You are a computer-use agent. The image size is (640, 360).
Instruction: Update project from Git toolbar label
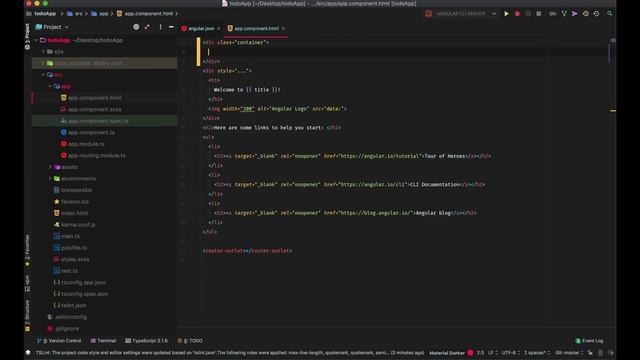pos(553,13)
